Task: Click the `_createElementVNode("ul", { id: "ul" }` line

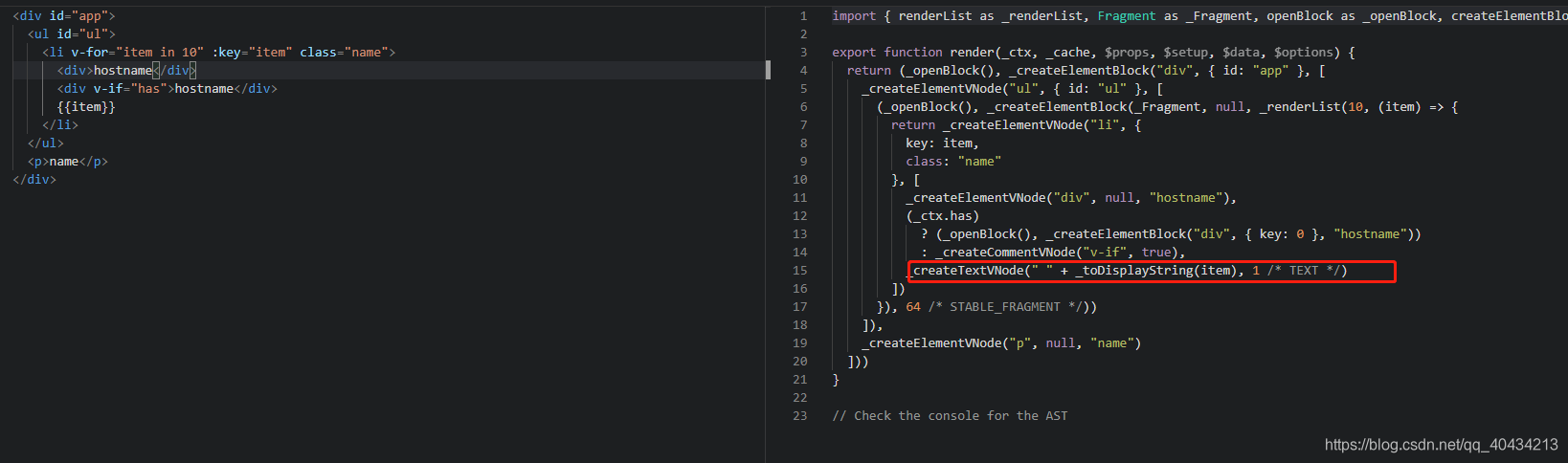Action: (x=1013, y=88)
